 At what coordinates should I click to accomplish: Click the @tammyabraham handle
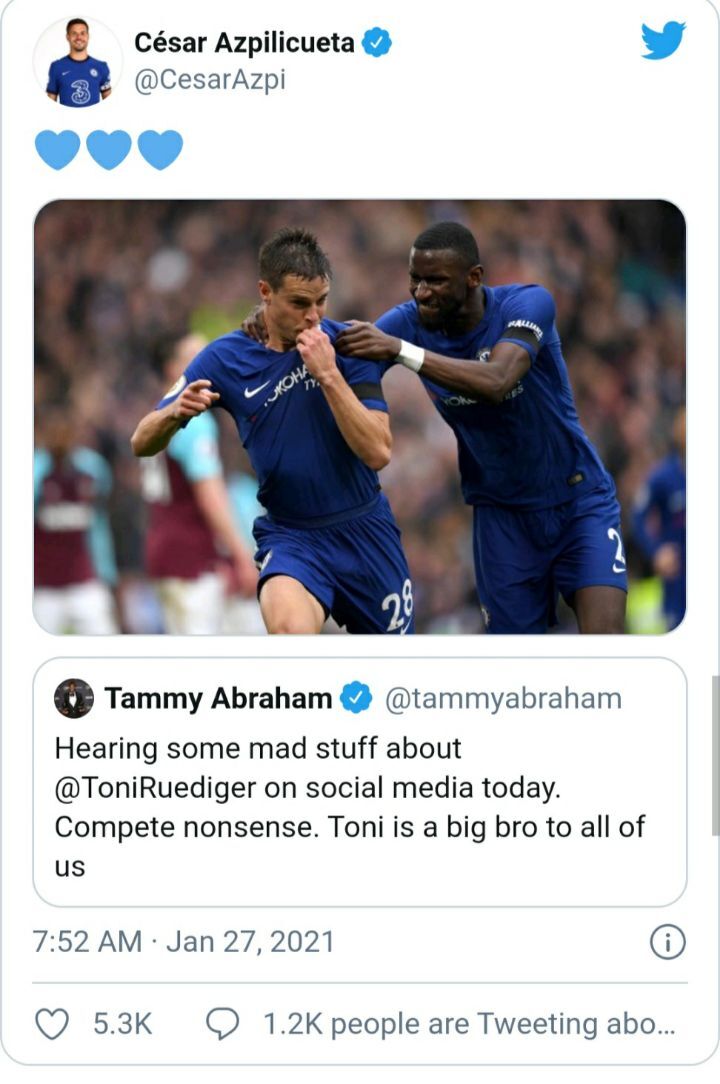coord(503,698)
